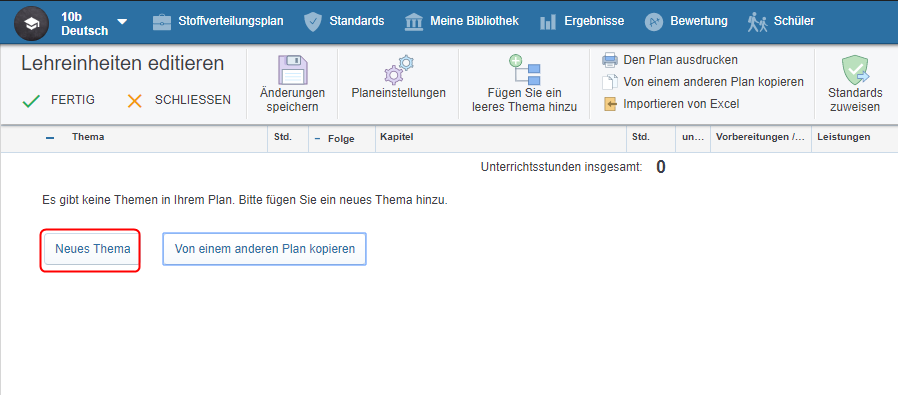Open the Standards menu item
The height and width of the screenshot is (395, 898).
coord(356,21)
